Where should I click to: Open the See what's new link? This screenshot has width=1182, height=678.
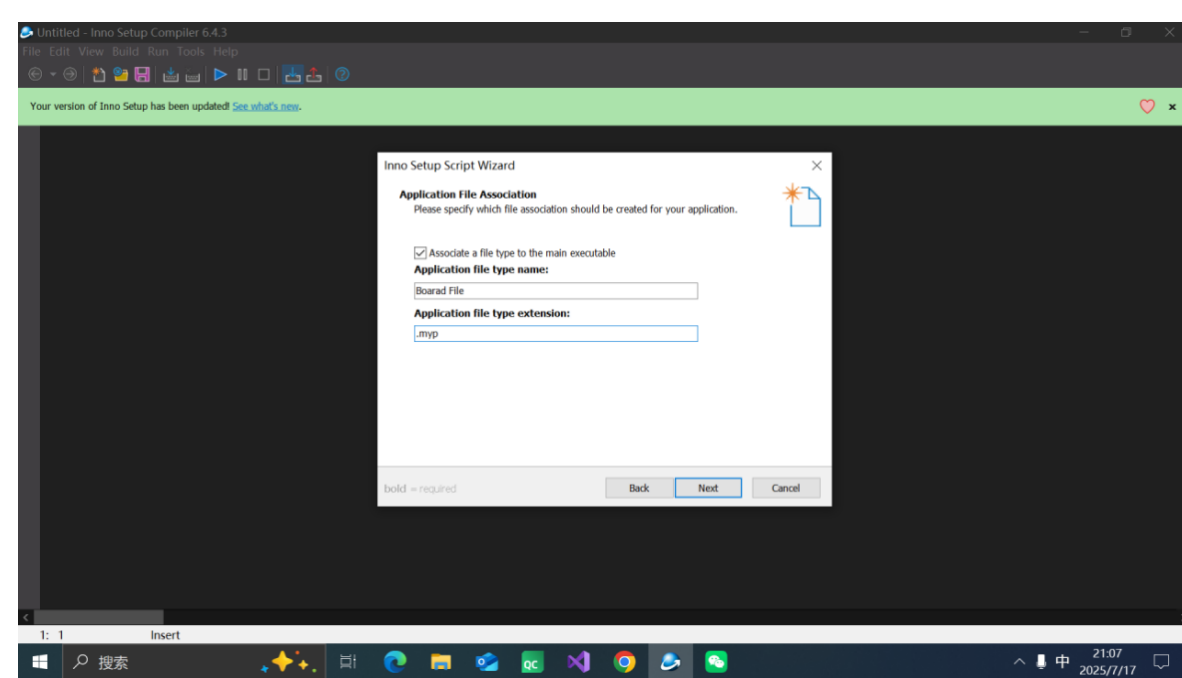tap(265, 106)
